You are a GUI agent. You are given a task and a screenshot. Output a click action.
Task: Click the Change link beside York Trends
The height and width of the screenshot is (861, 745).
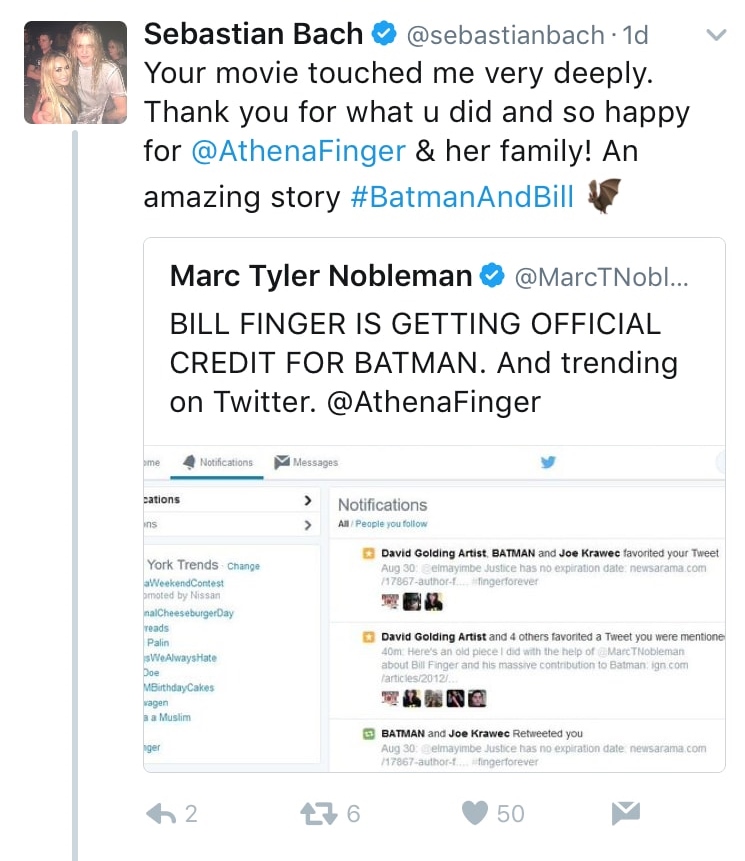tap(243, 566)
